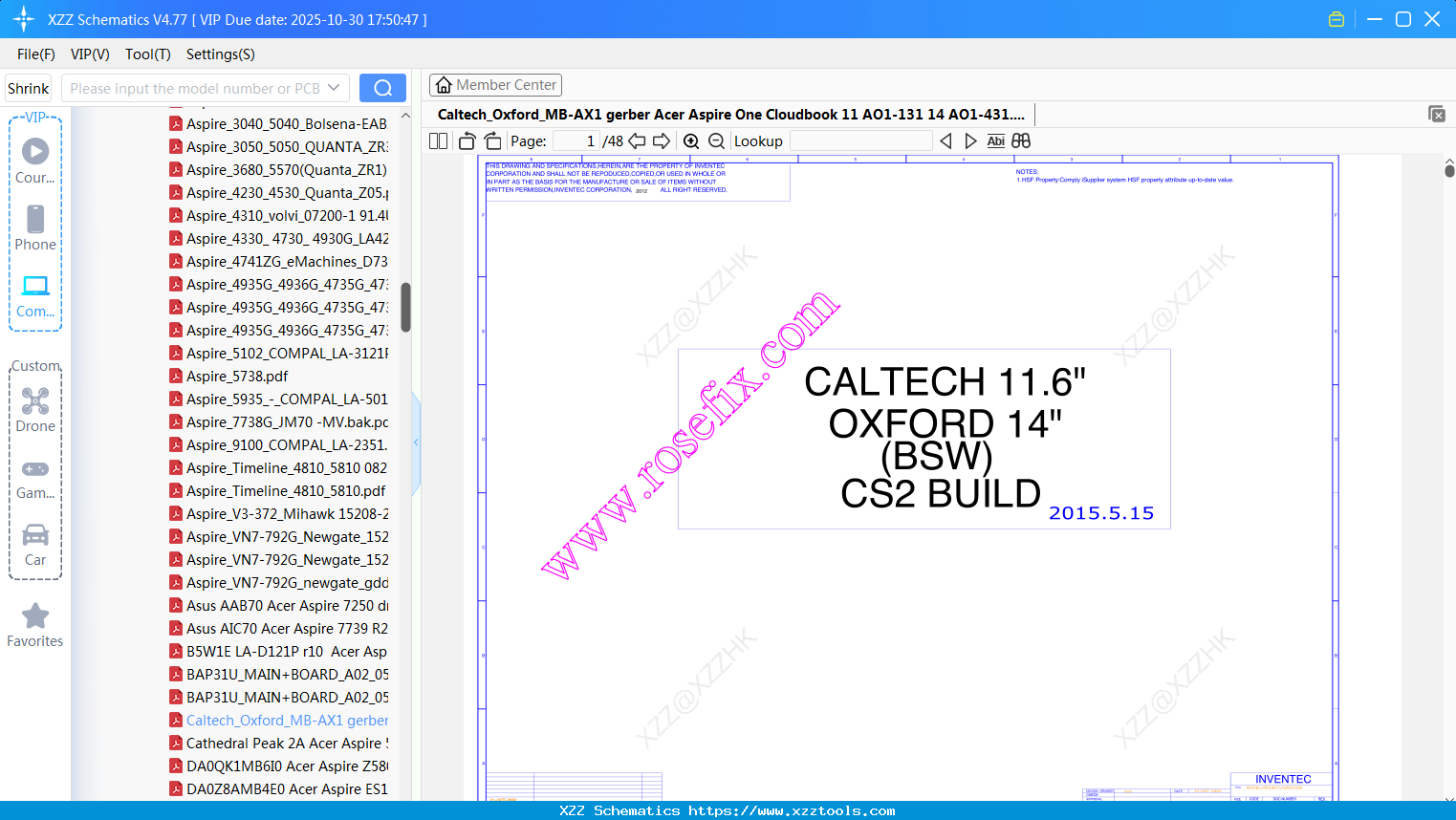Viewport: 1456px width, 820px height.
Task: Click the Lookup text field
Action: (x=861, y=140)
